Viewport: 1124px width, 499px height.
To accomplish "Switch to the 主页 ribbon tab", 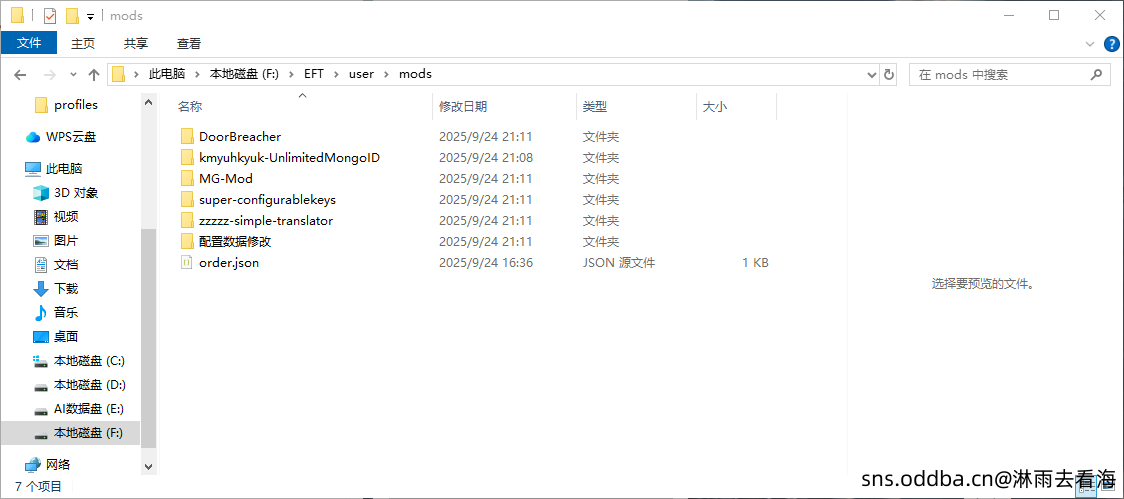I will pos(82,44).
